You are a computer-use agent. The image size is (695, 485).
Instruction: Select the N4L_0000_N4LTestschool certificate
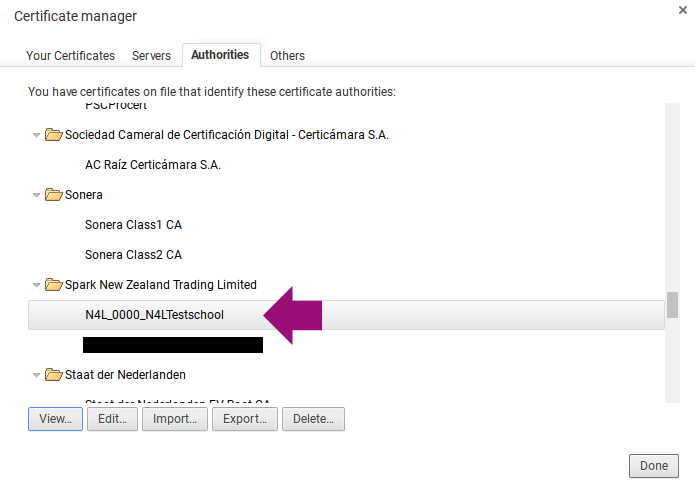coord(155,315)
